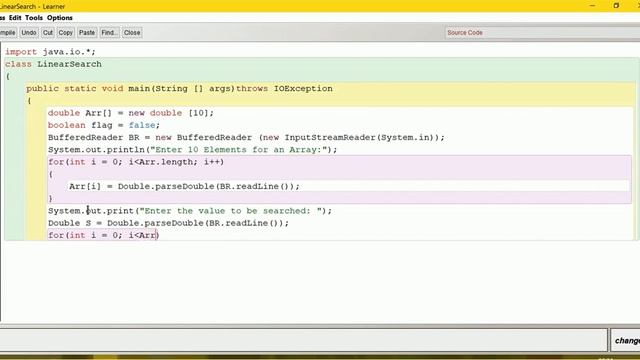
Task: Click the compiler message area at the bottom
Action: tap(304, 340)
